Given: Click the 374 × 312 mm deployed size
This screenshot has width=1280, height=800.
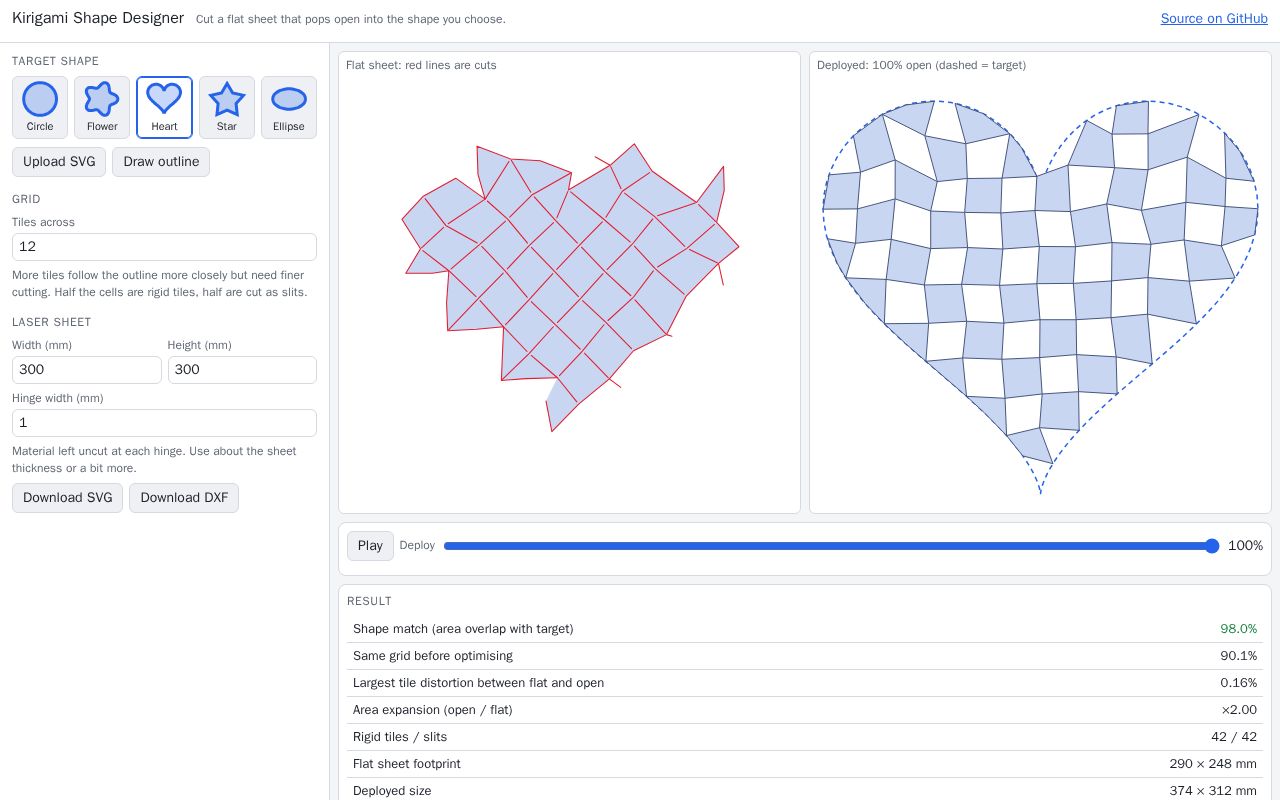Looking at the screenshot, I should tap(1213, 791).
